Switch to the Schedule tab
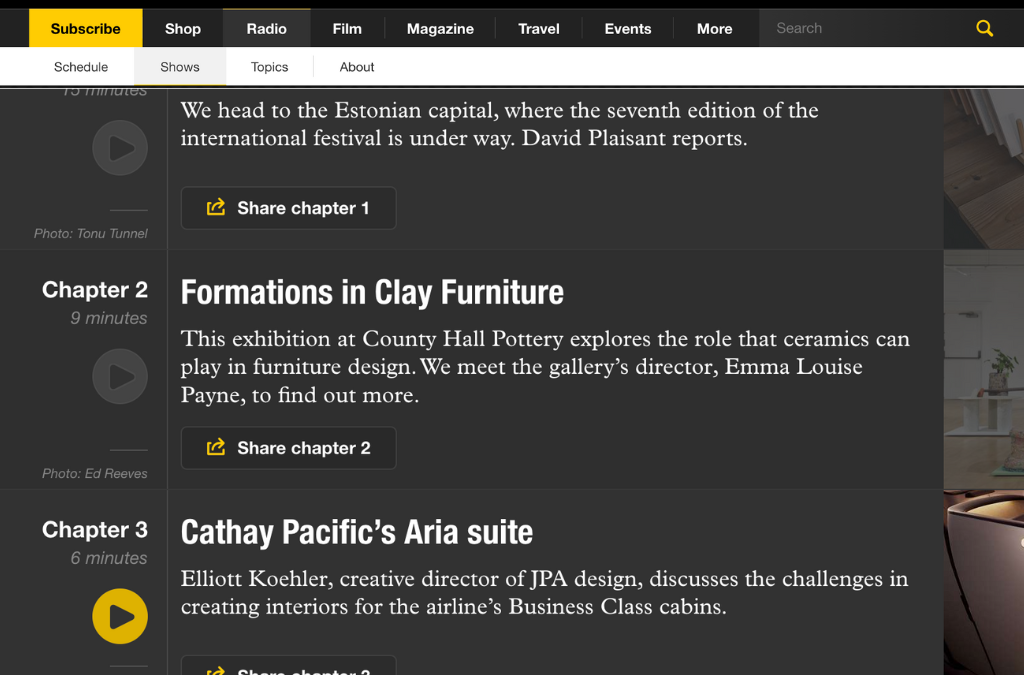The width and height of the screenshot is (1024, 675). coord(81,67)
